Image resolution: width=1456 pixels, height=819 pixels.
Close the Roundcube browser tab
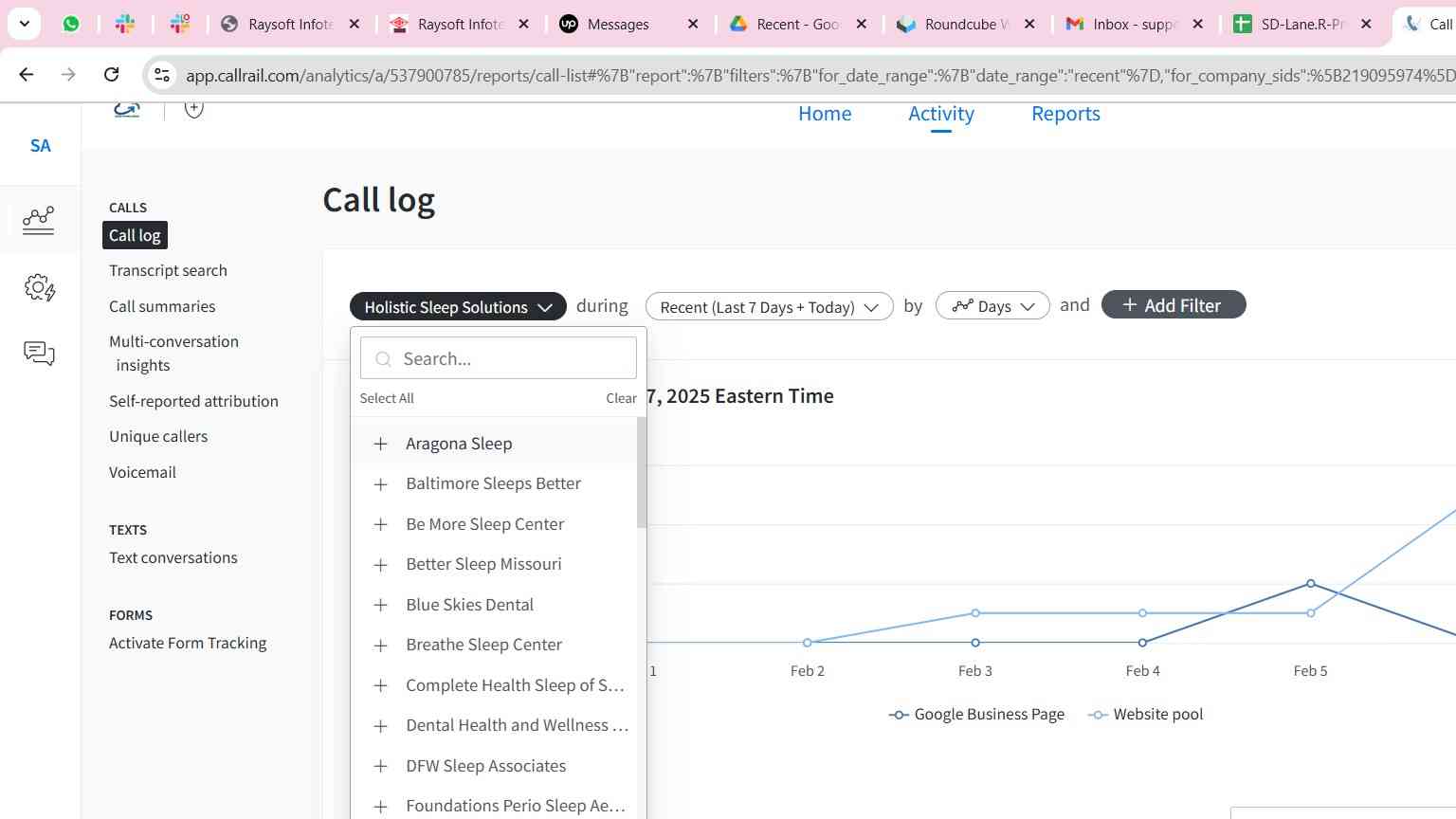pos(1029,24)
